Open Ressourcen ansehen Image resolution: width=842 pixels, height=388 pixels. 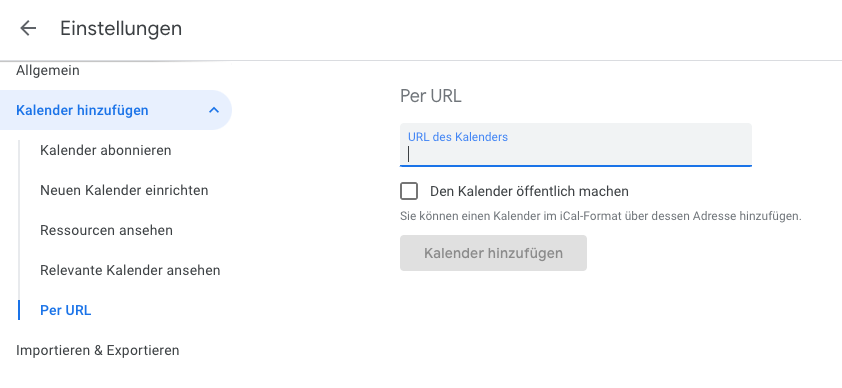[x=106, y=231]
